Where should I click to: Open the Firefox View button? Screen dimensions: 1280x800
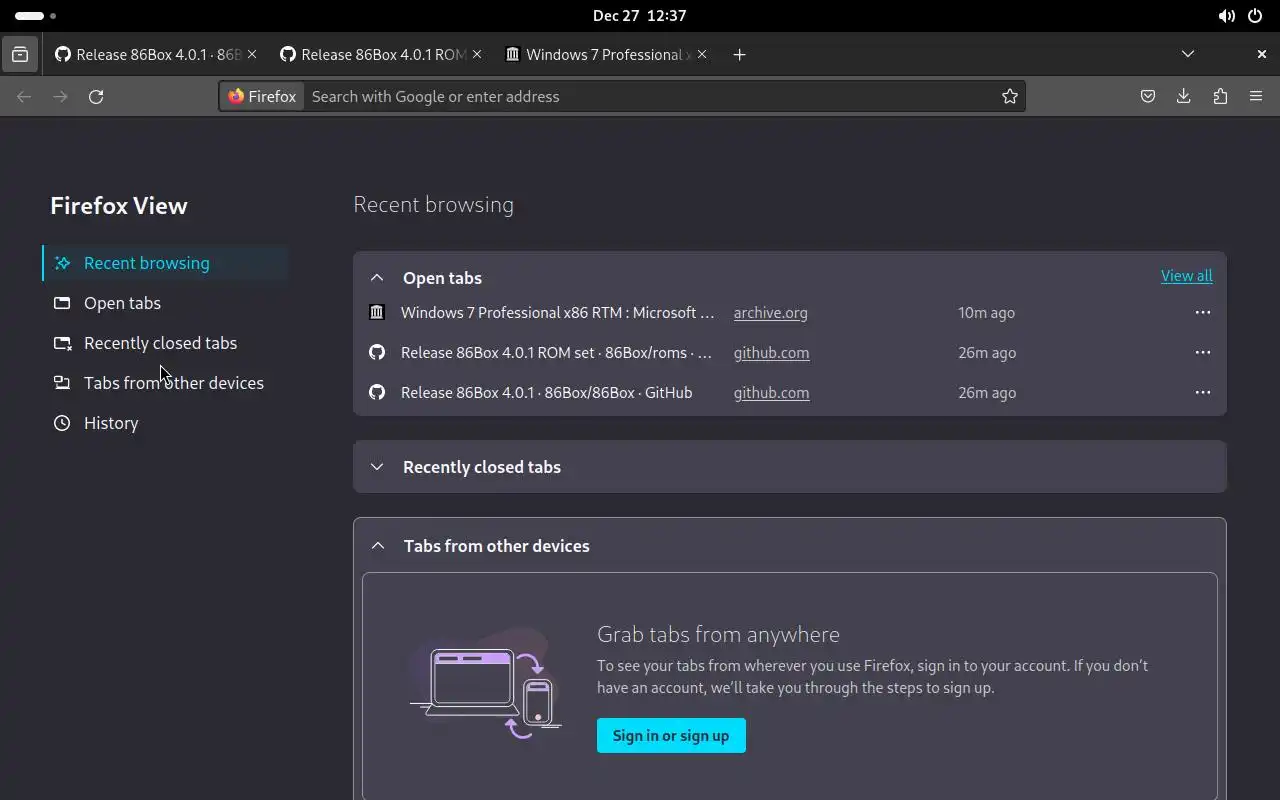(20, 55)
